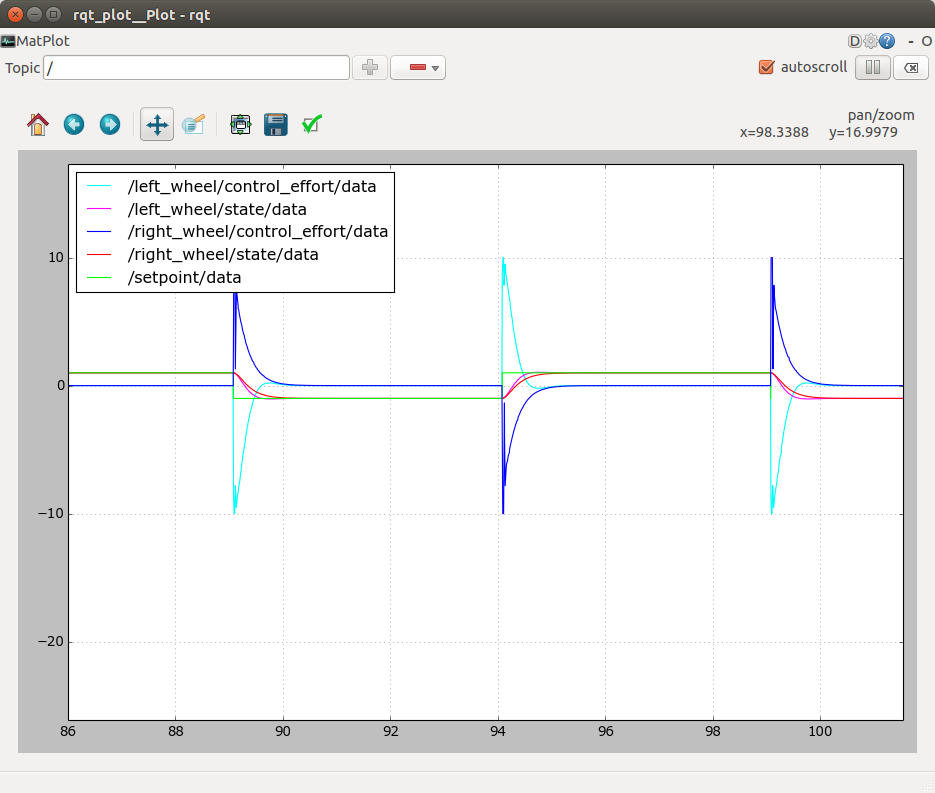Save the figure with floppy disk icon
935x793 pixels.
pos(276,124)
